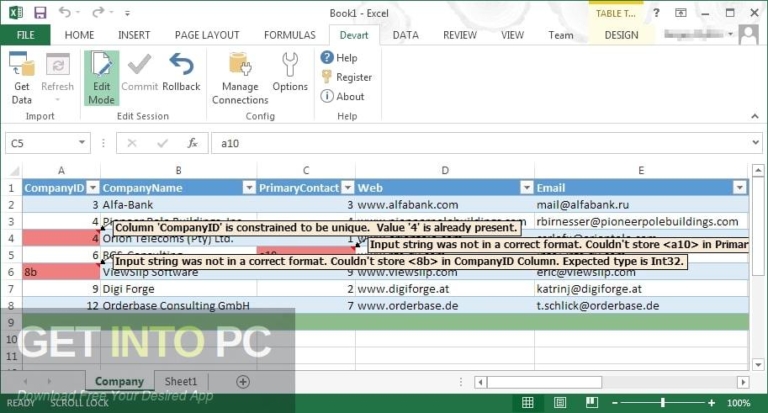This screenshot has height=413, width=768.
Task: Open the PrimaryContact column filter dropdown
Action: click(x=348, y=188)
